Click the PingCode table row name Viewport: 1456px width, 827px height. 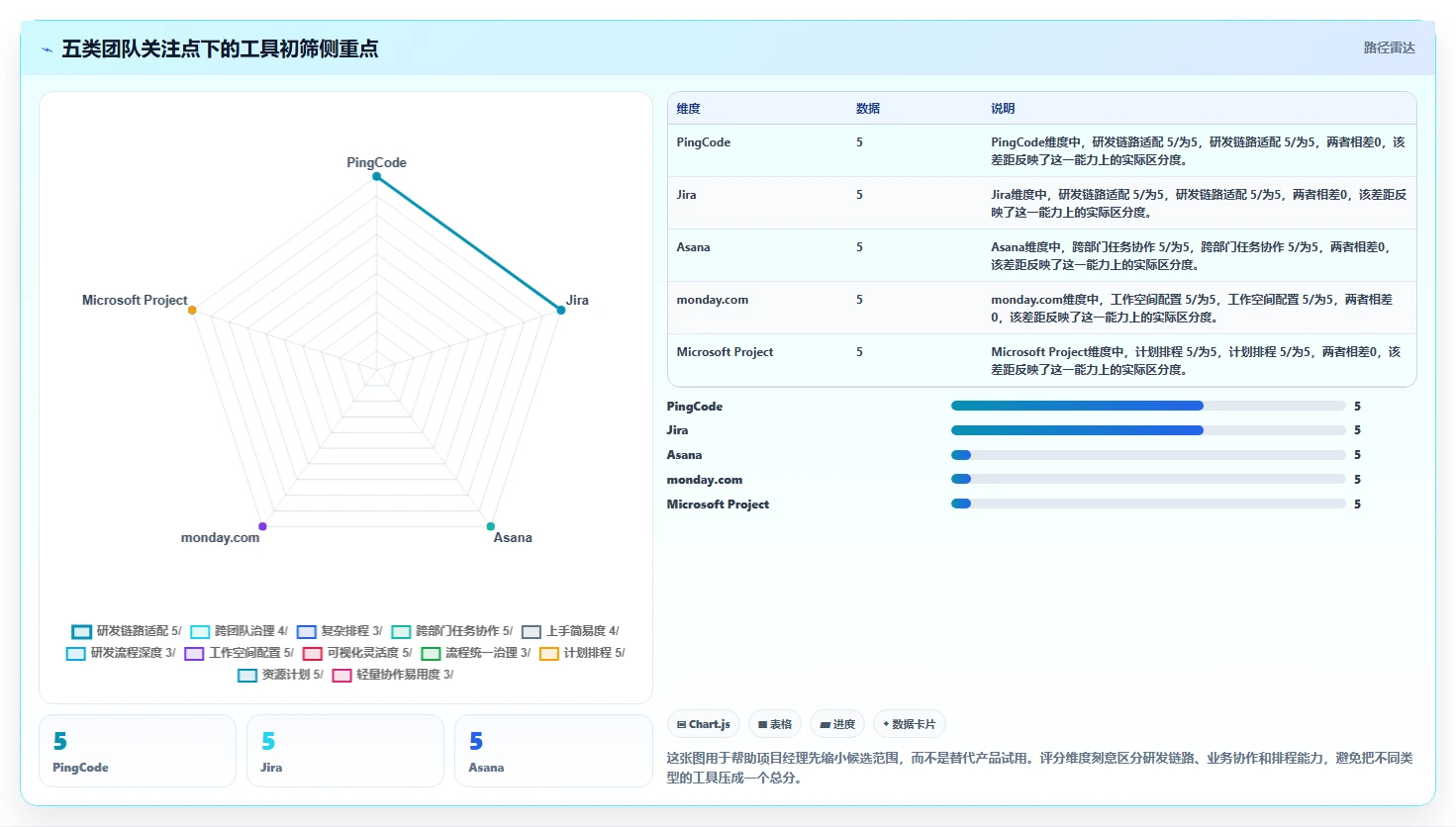pyautogui.click(x=703, y=142)
